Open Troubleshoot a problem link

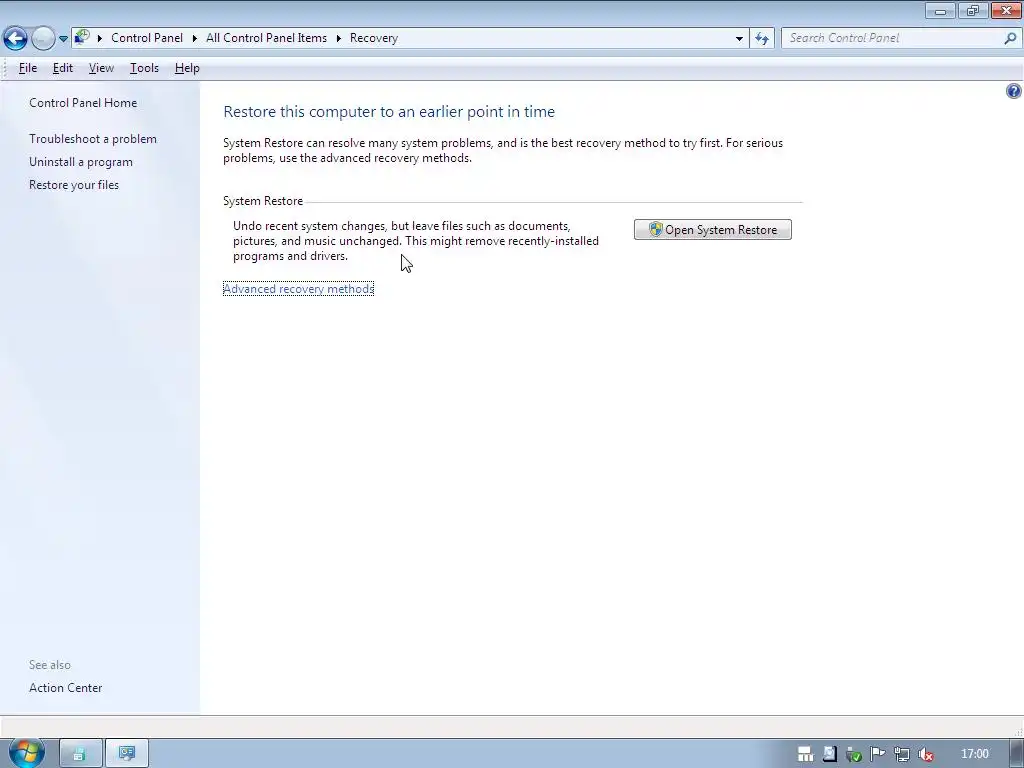93,138
